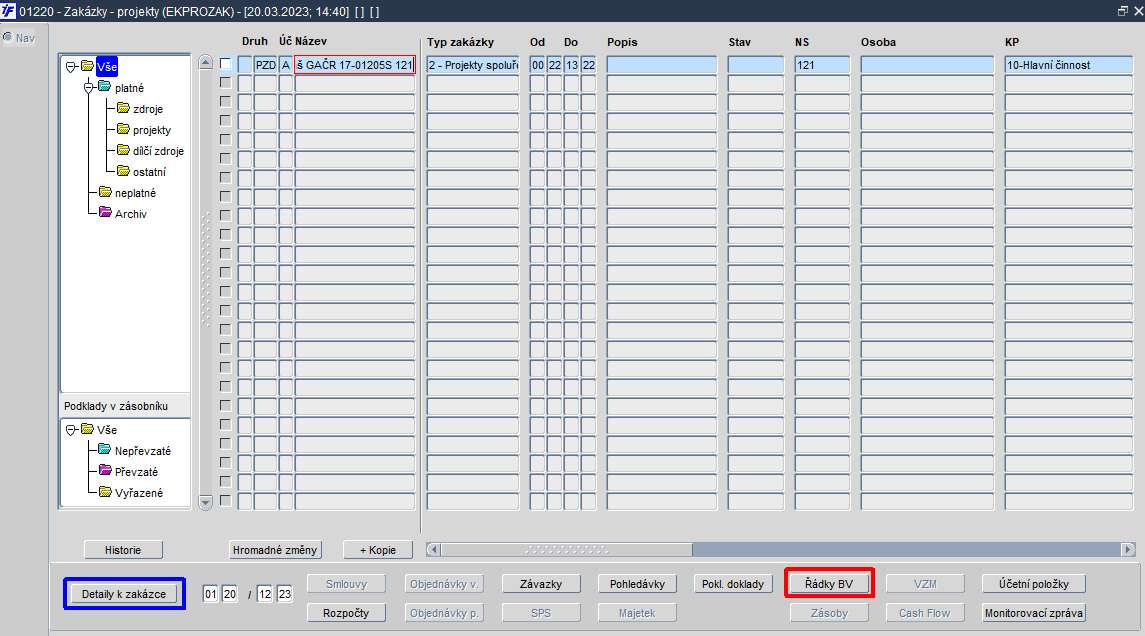Click the Řádky BV button
The image size is (1145, 636).
[829, 583]
